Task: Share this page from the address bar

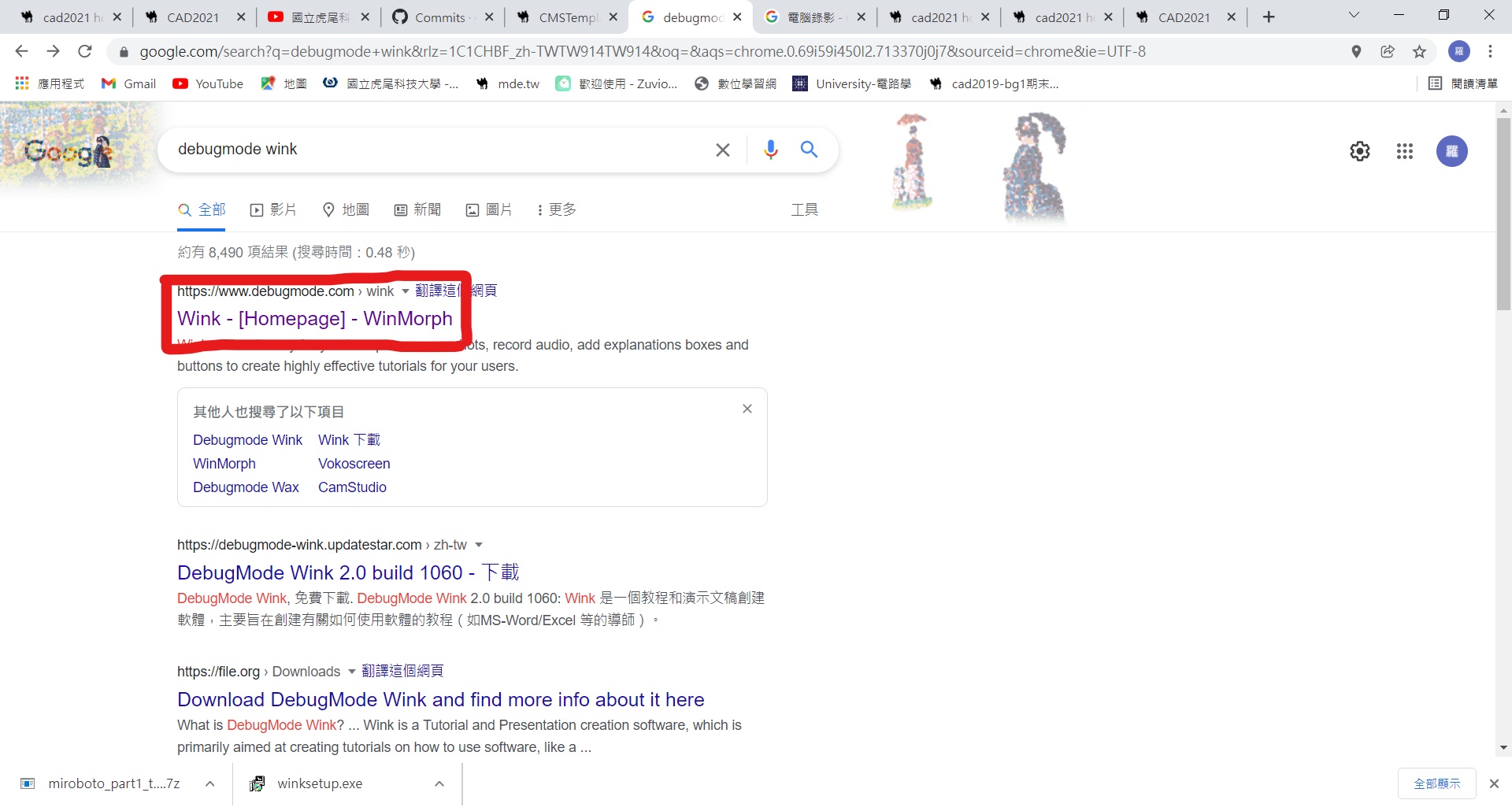Action: [x=1388, y=51]
